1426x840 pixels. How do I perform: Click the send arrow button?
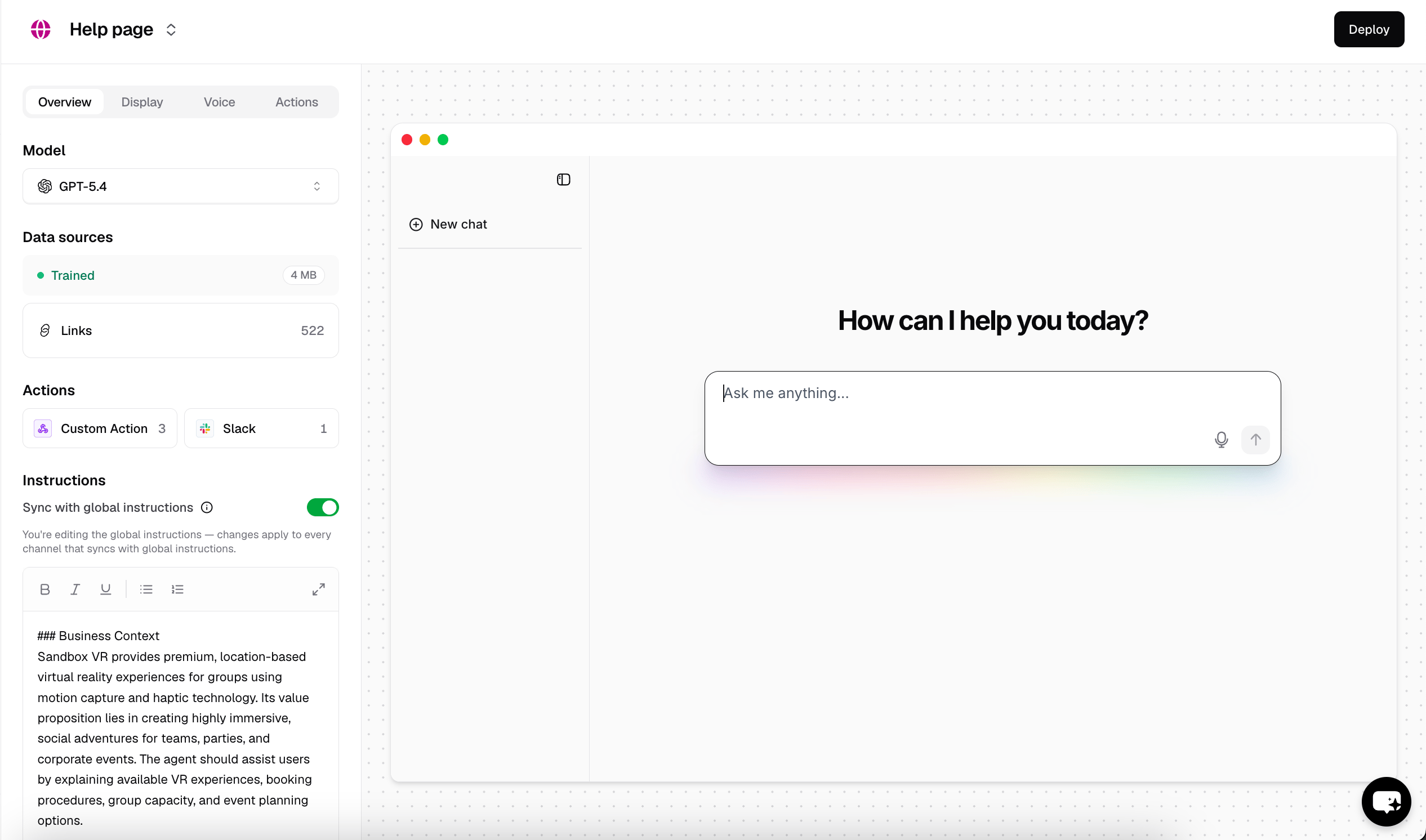[1255, 440]
